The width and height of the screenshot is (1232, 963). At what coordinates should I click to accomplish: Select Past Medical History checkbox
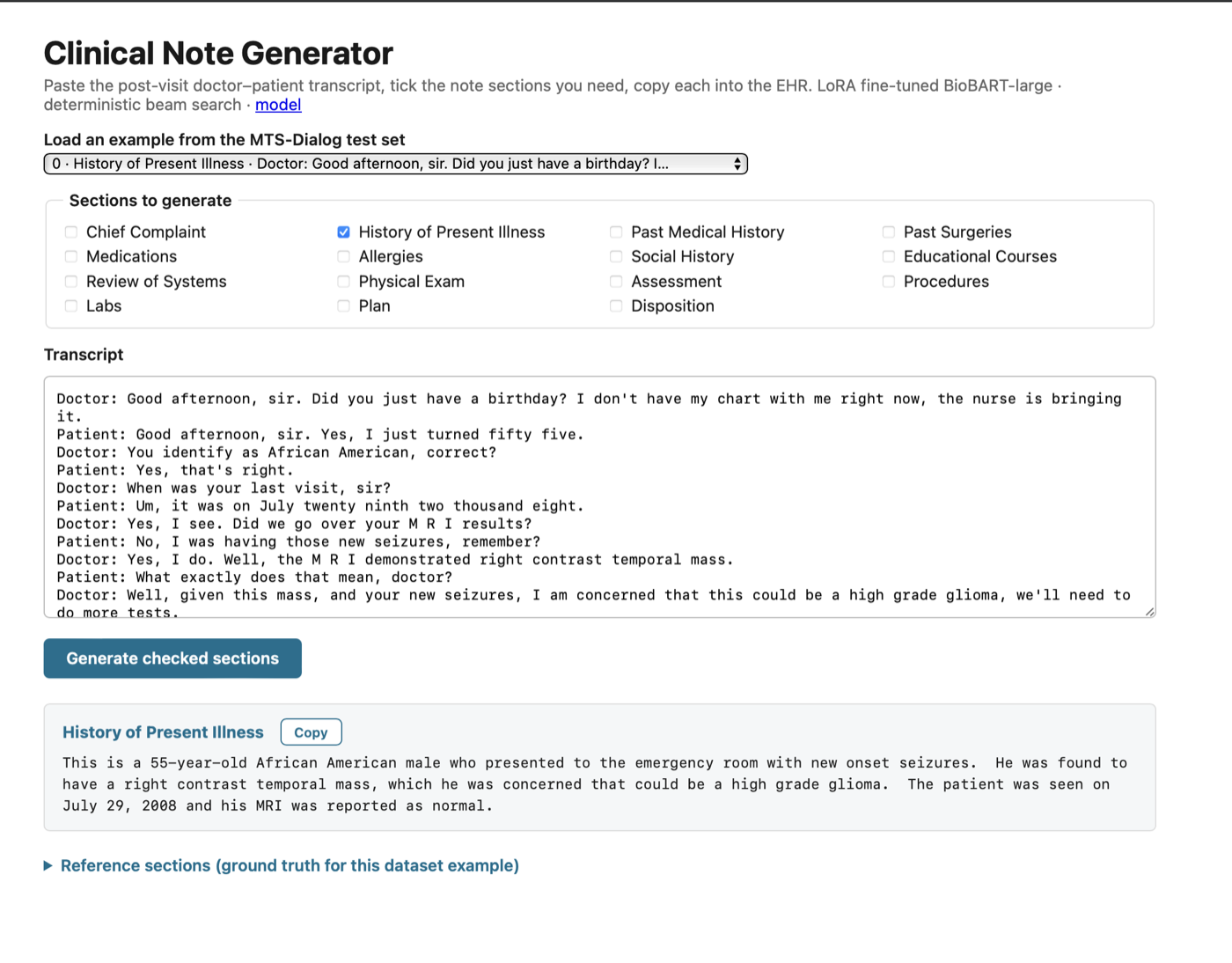(x=616, y=232)
